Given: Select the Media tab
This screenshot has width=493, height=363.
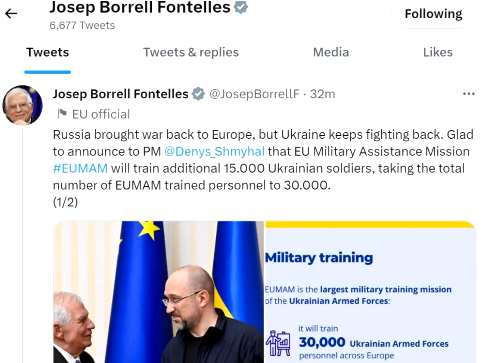Looking at the screenshot, I should click(331, 52).
